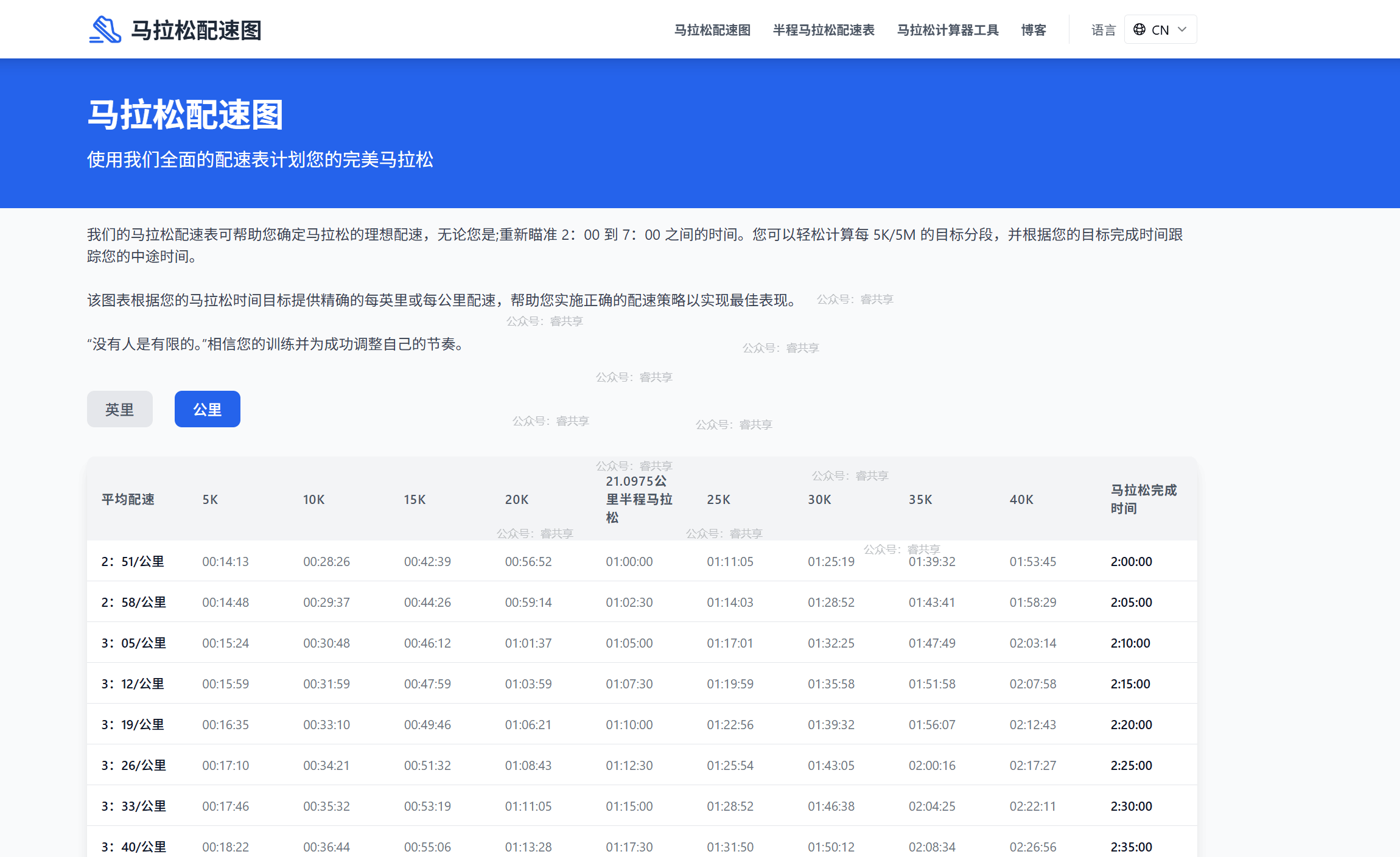The width and height of the screenshot is (1400, 857).
Task: Select the 公里 (kilometers) unit toggle
Action: [x=207, y=409]
